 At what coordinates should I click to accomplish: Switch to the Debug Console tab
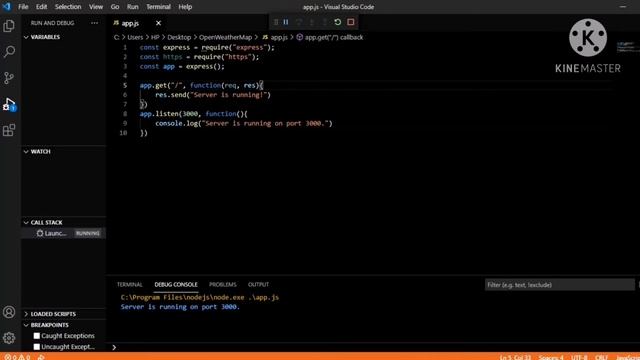(176, 284)
